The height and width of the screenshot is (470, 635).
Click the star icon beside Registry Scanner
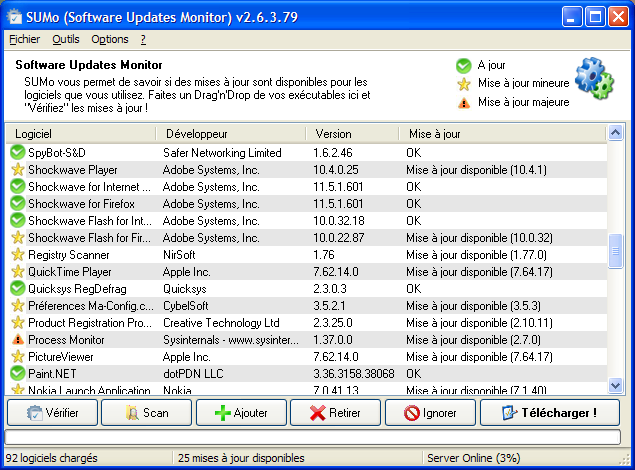pyautogui.click(x=17, y=254)
